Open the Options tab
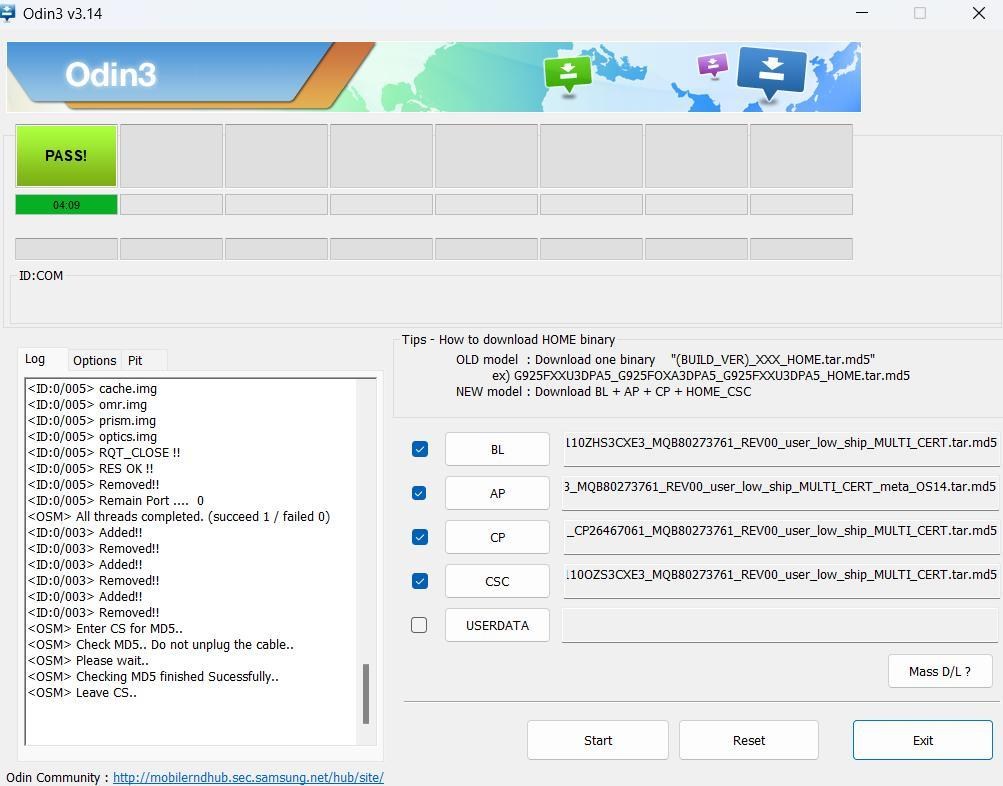This screenshot has width=1003, height=786. tap(94, 360)
